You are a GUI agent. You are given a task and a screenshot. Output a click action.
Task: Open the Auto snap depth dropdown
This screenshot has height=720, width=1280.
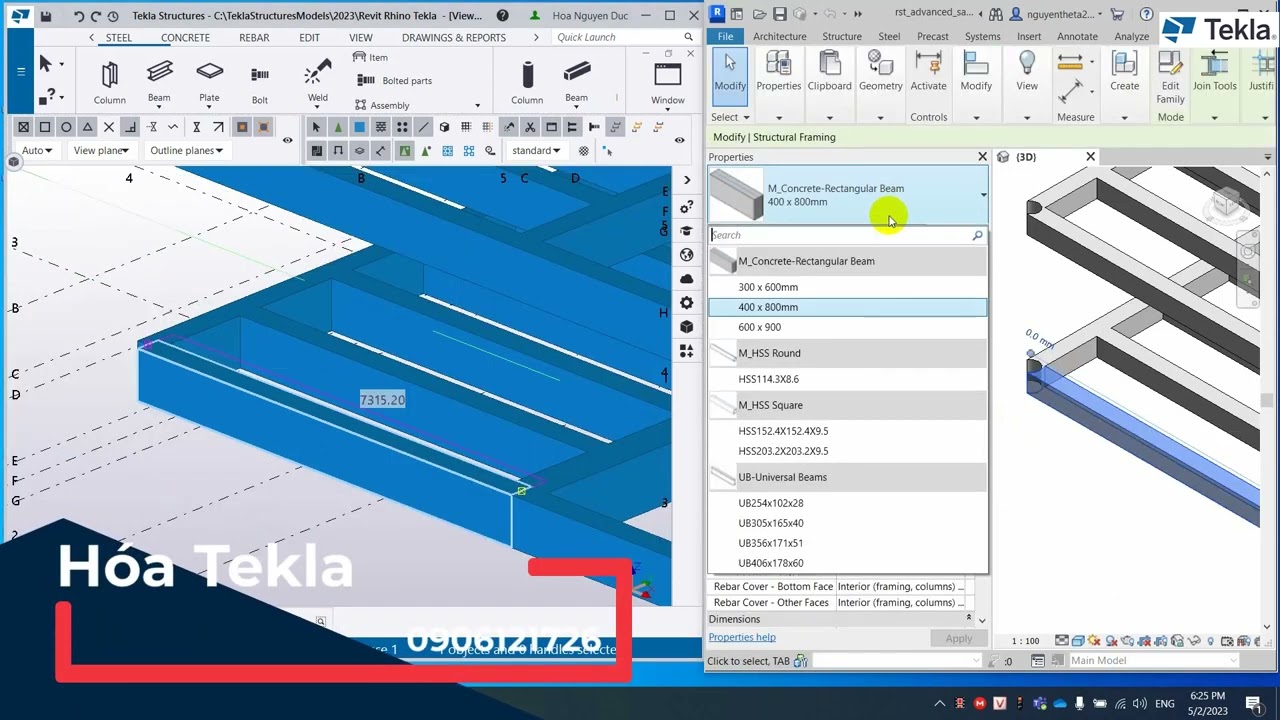[37, 150]
